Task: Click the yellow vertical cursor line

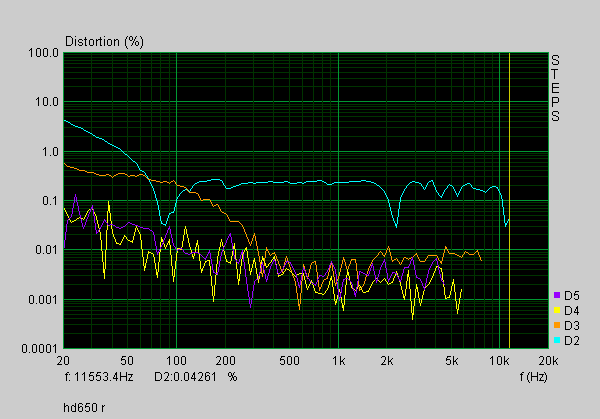Action: point(509,201)
